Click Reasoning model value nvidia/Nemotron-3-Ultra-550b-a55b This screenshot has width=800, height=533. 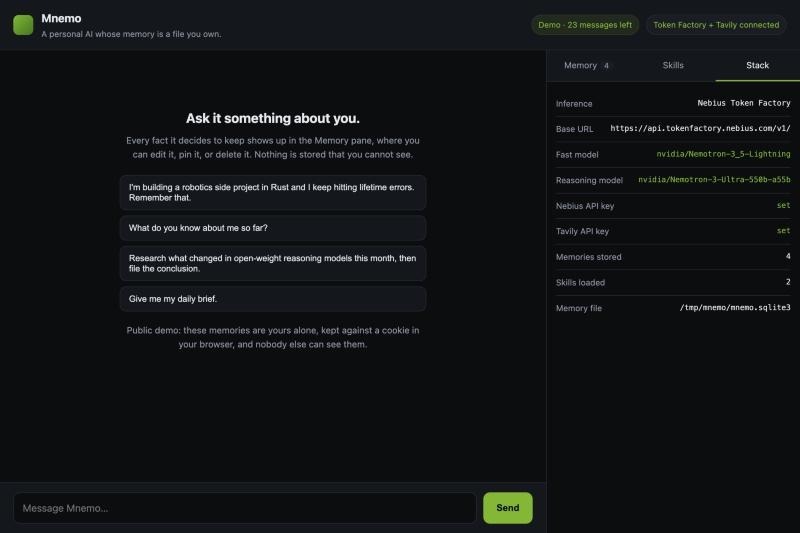714,180
